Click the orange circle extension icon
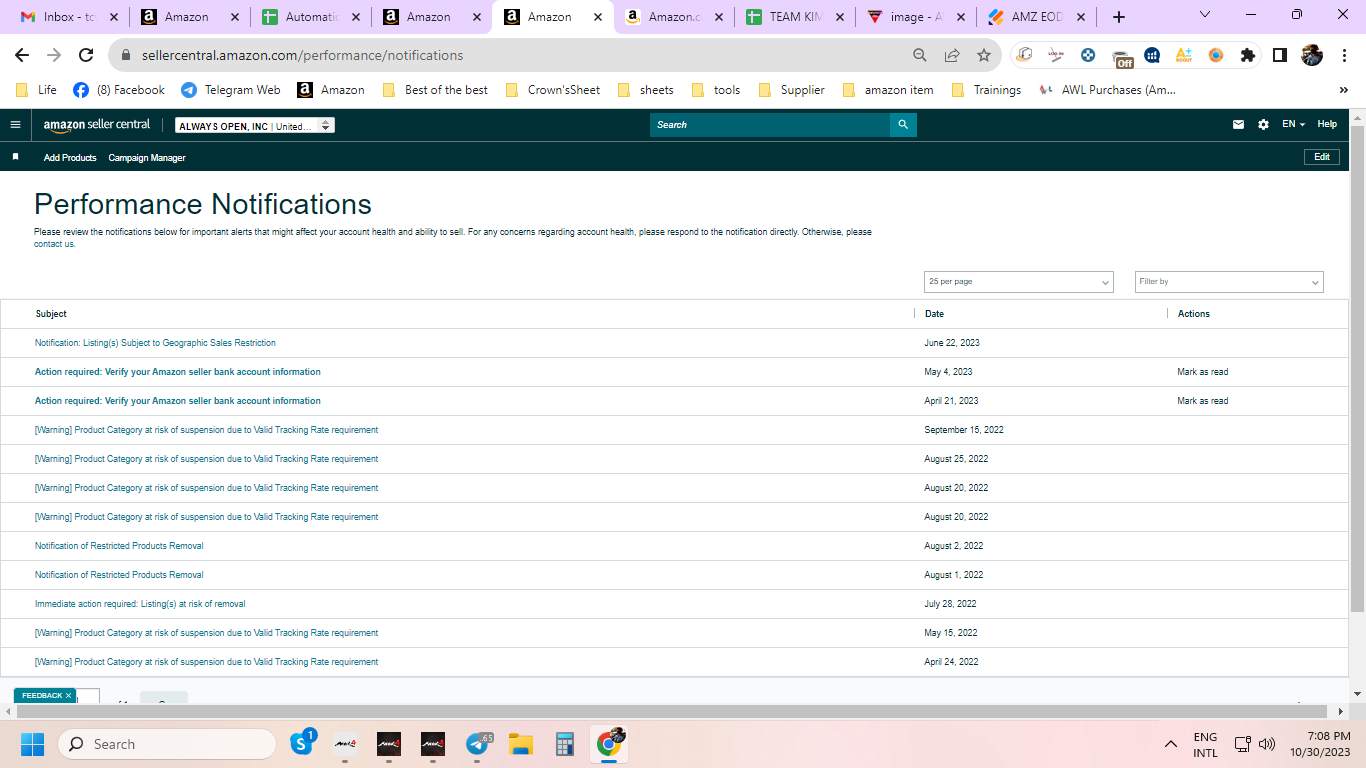This screenshot has width=1366, height=768. click(1216, 55)
